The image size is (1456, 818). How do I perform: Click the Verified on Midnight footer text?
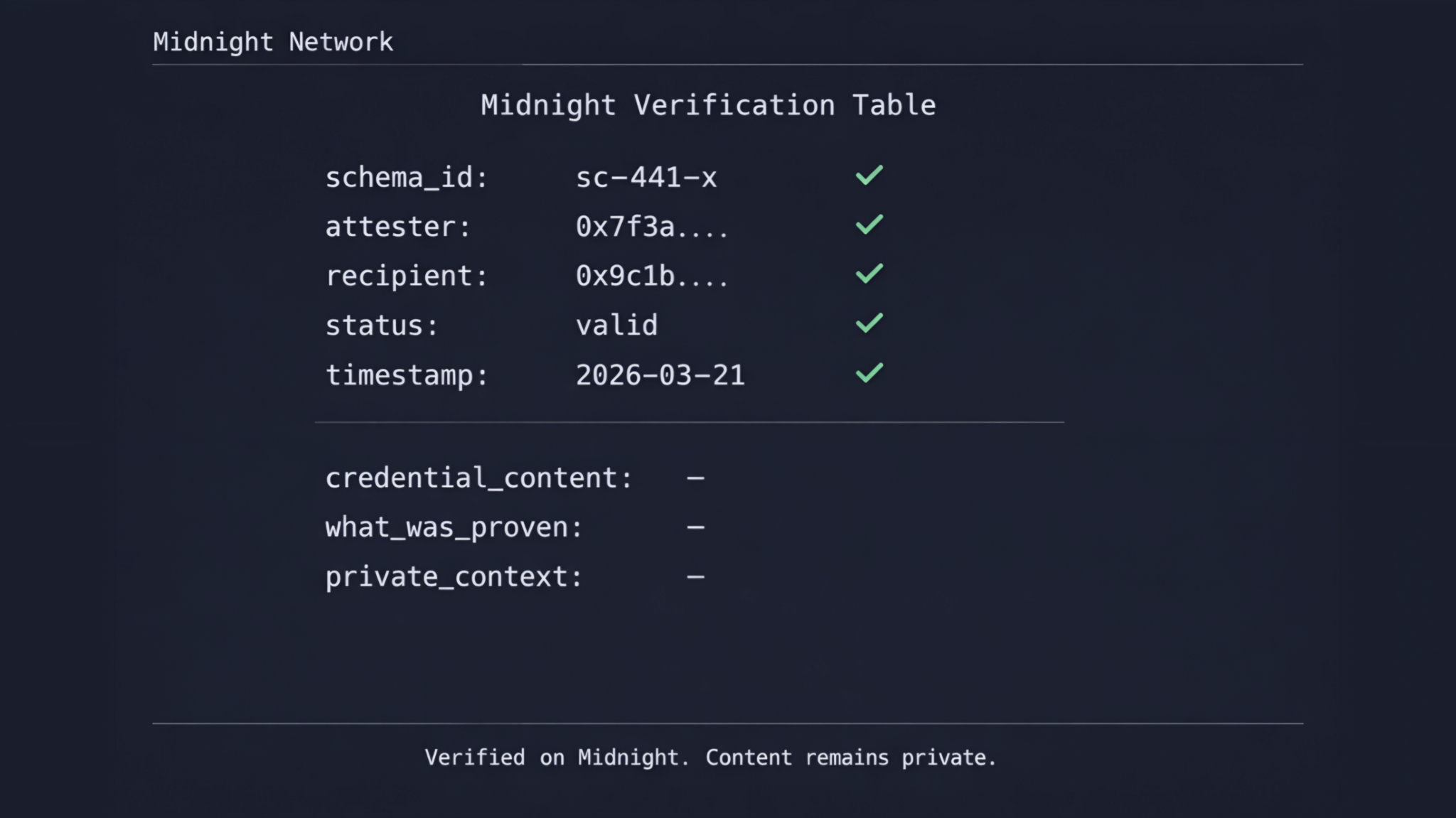710,758
